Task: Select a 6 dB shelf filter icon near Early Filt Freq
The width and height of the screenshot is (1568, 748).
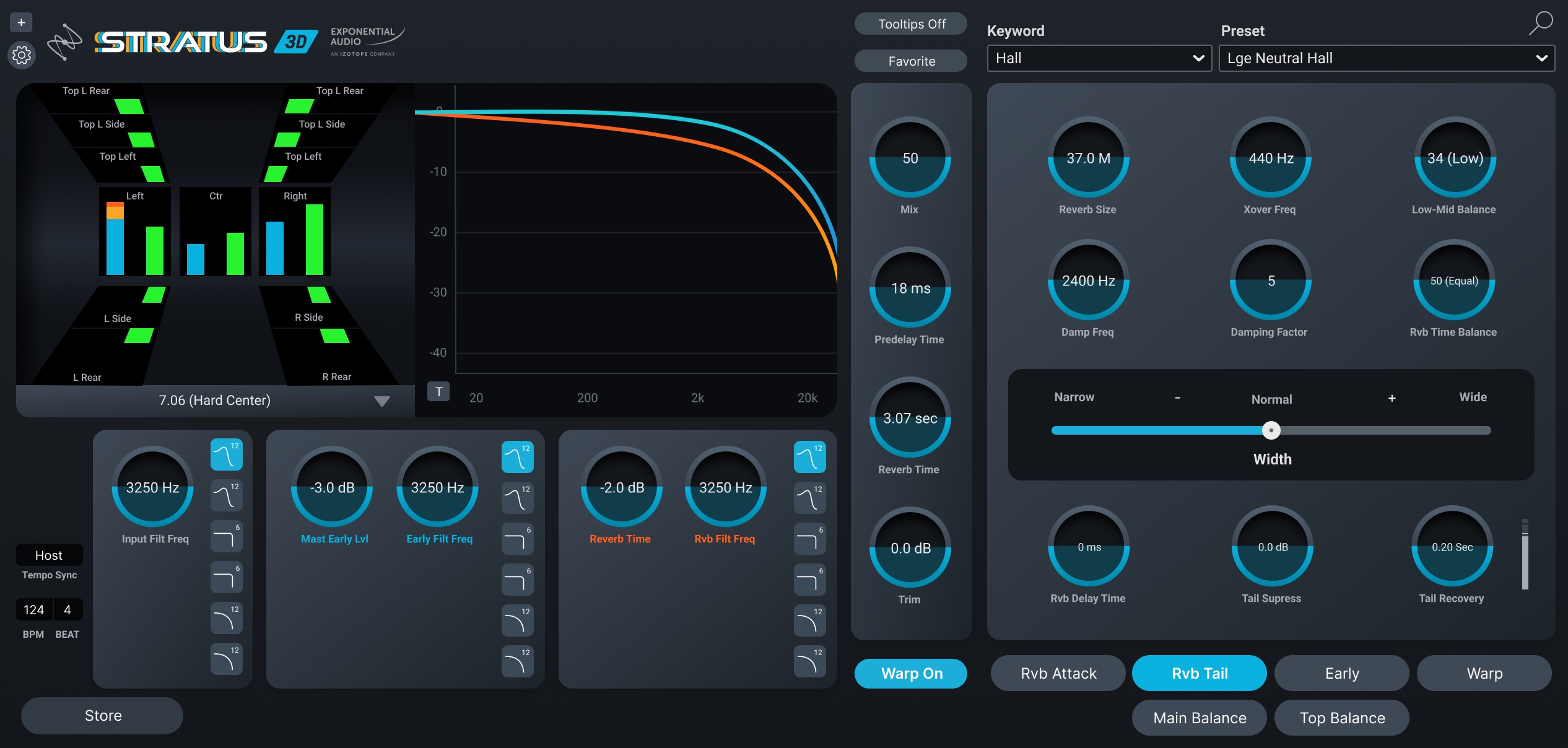Action: (518, 537)
